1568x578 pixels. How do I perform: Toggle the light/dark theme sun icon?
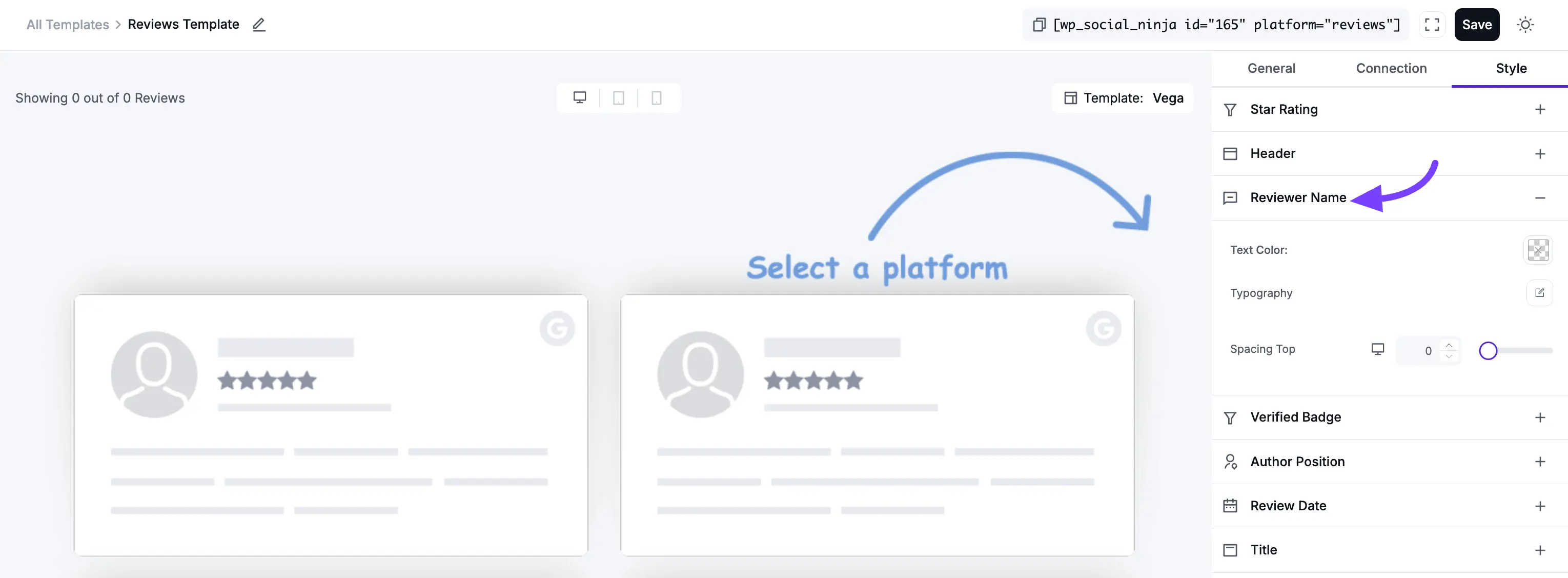[1525, 25]
